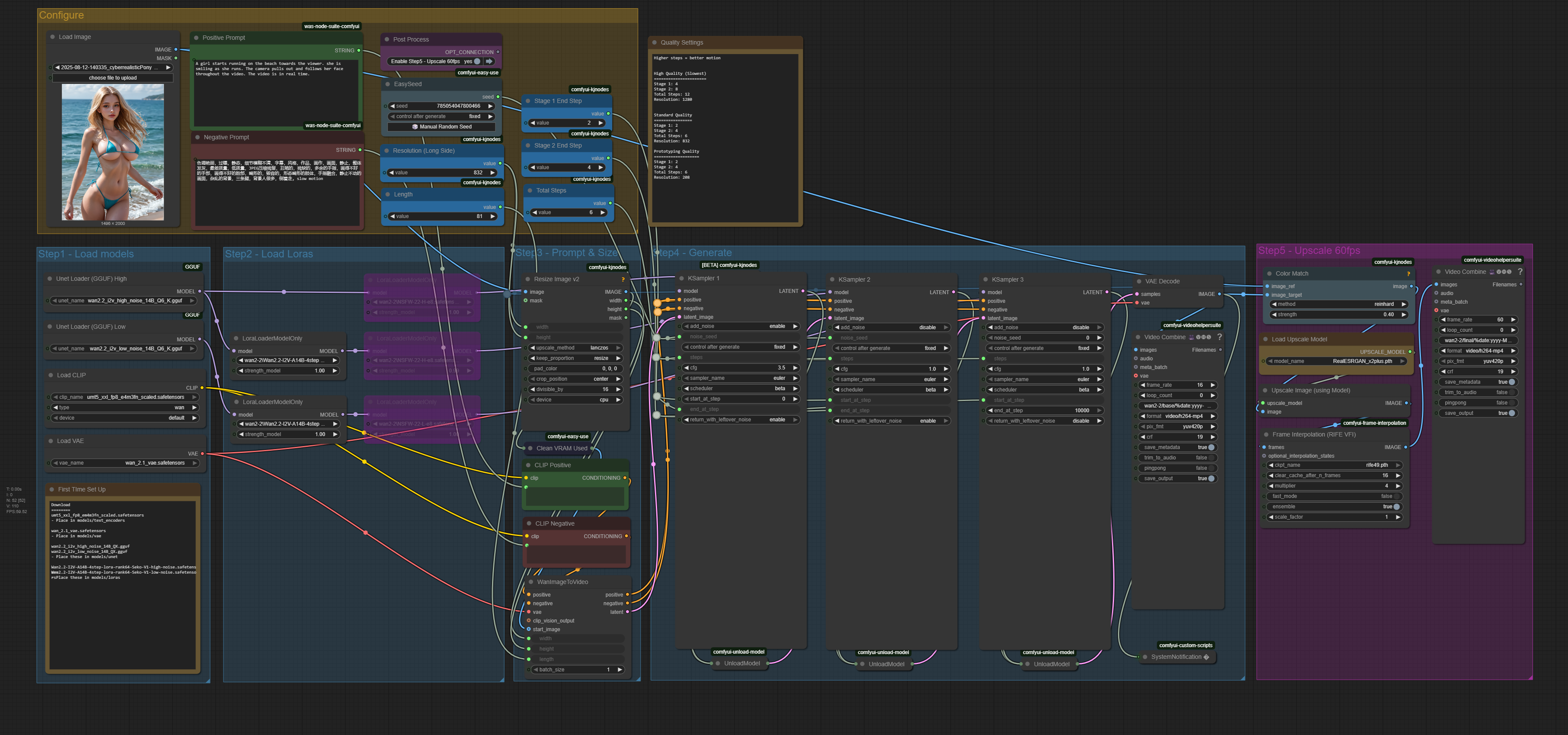Collapse the First Time Set Up node
1568x735 pixels.
[x=52, y=490]
